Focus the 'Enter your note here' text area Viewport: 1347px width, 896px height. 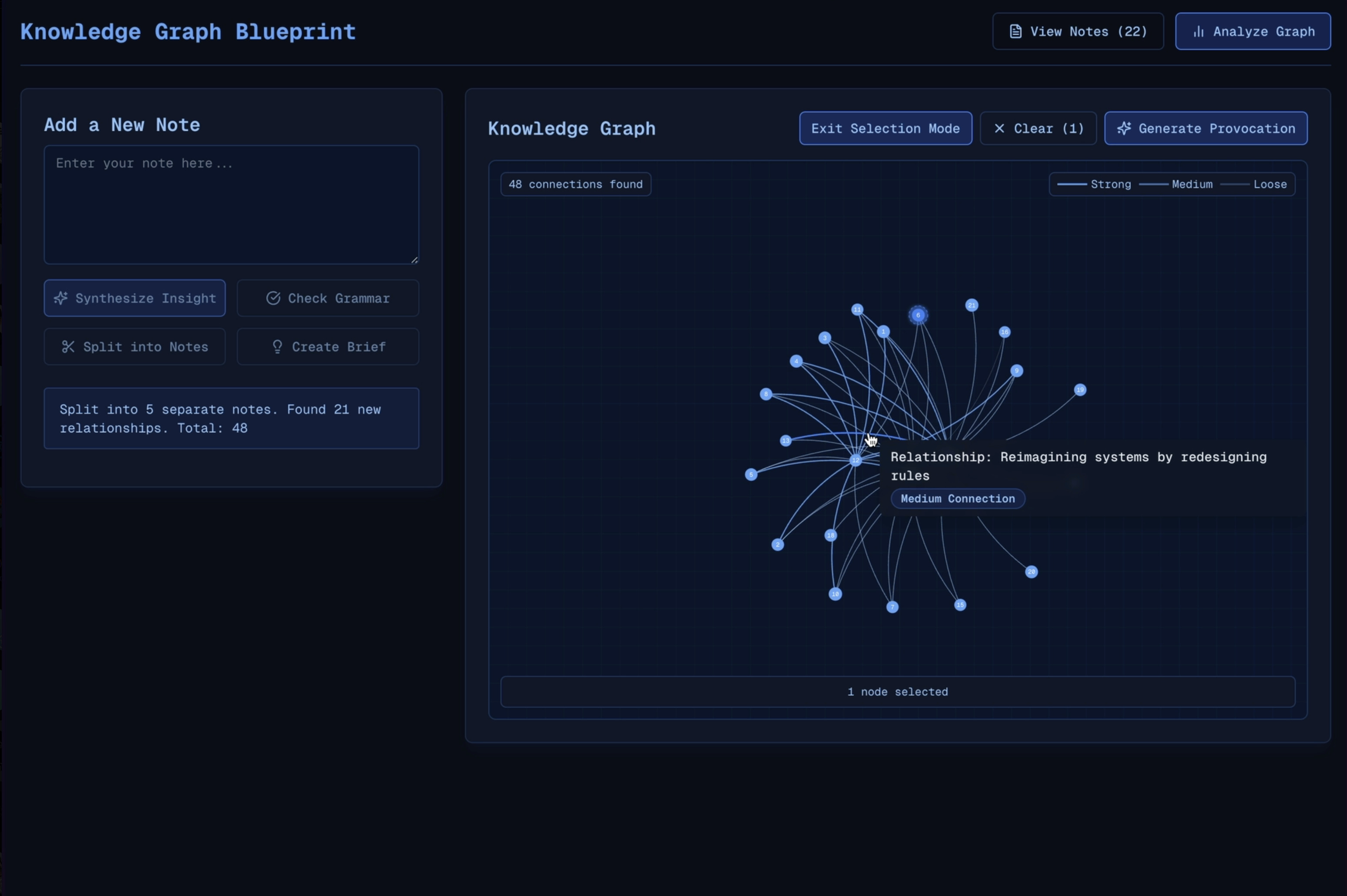point(231,205)
